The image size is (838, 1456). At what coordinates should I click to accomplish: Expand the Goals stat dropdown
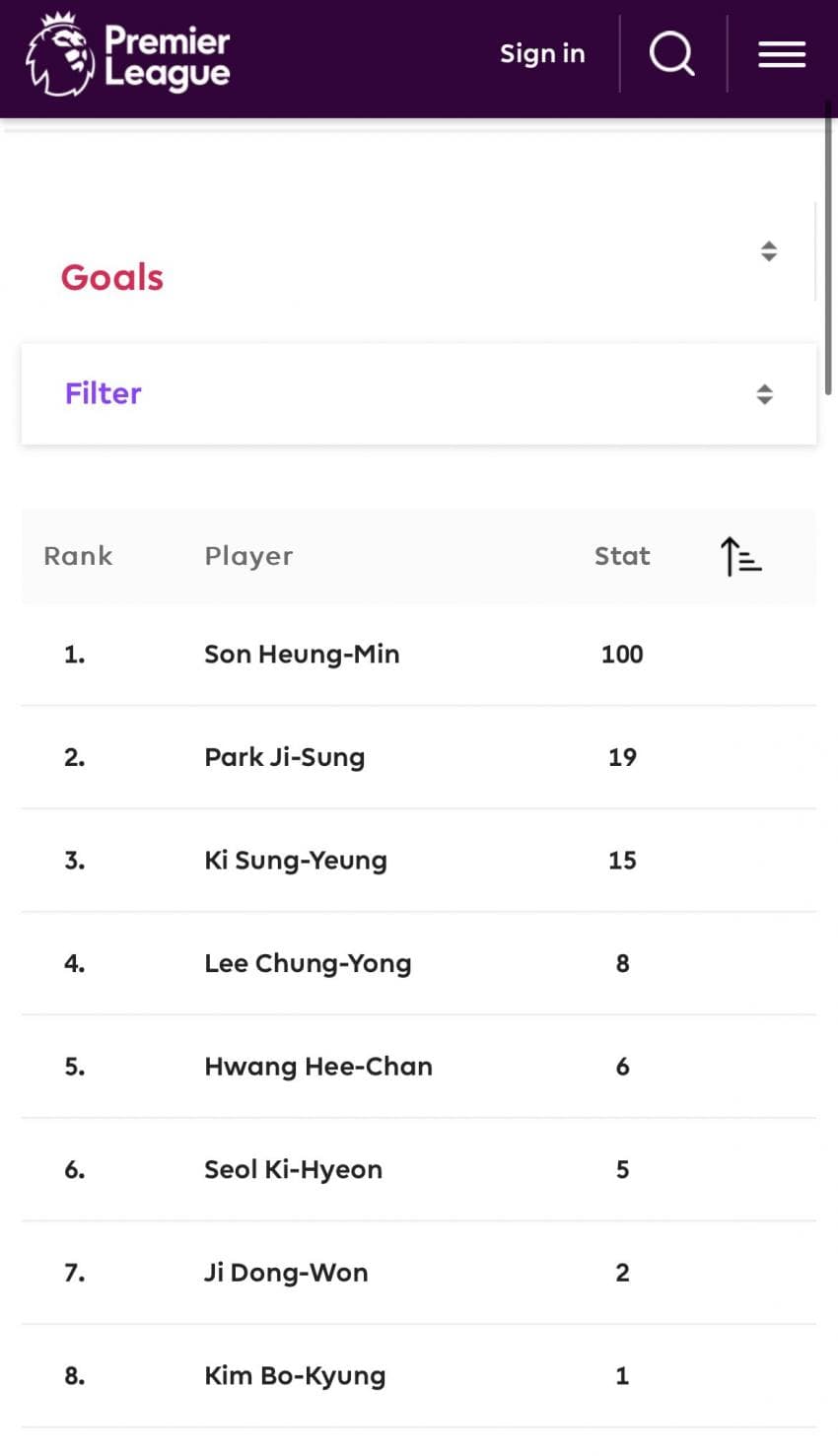tap(769, 251)
